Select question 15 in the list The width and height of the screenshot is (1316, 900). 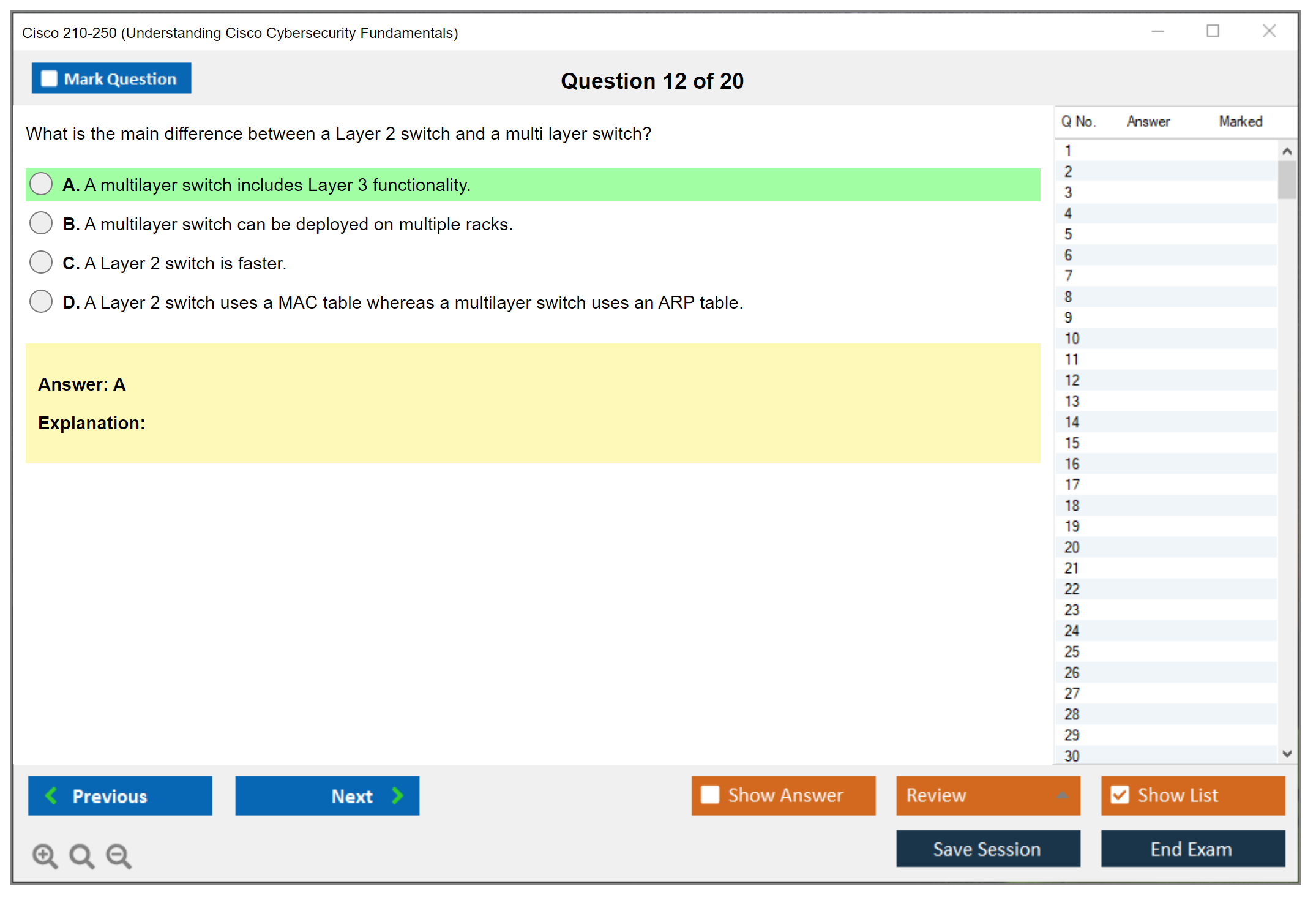[x=1072, y=443]
